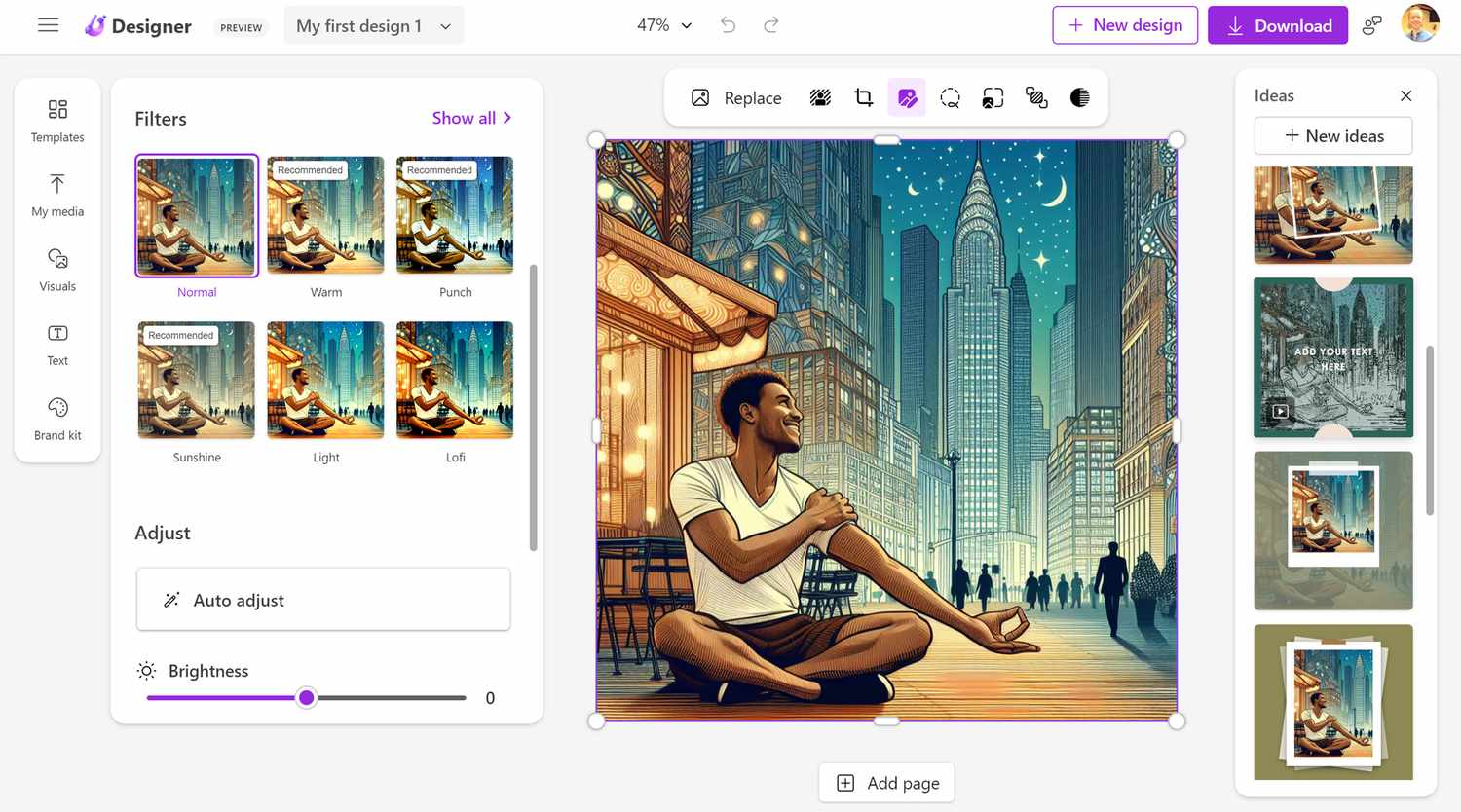This screenshot has width=1461, height=812.
Task: Switch to the Brand kit tab
Action: point(57,419)
